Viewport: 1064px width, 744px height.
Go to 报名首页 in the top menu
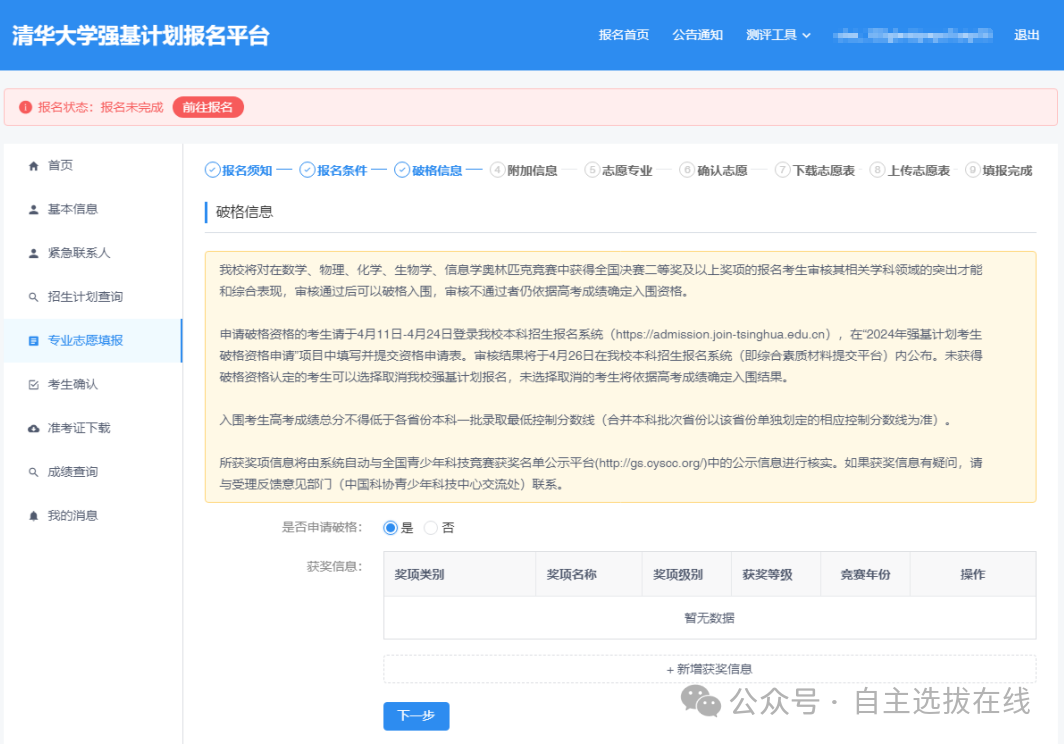coord(624,33)
